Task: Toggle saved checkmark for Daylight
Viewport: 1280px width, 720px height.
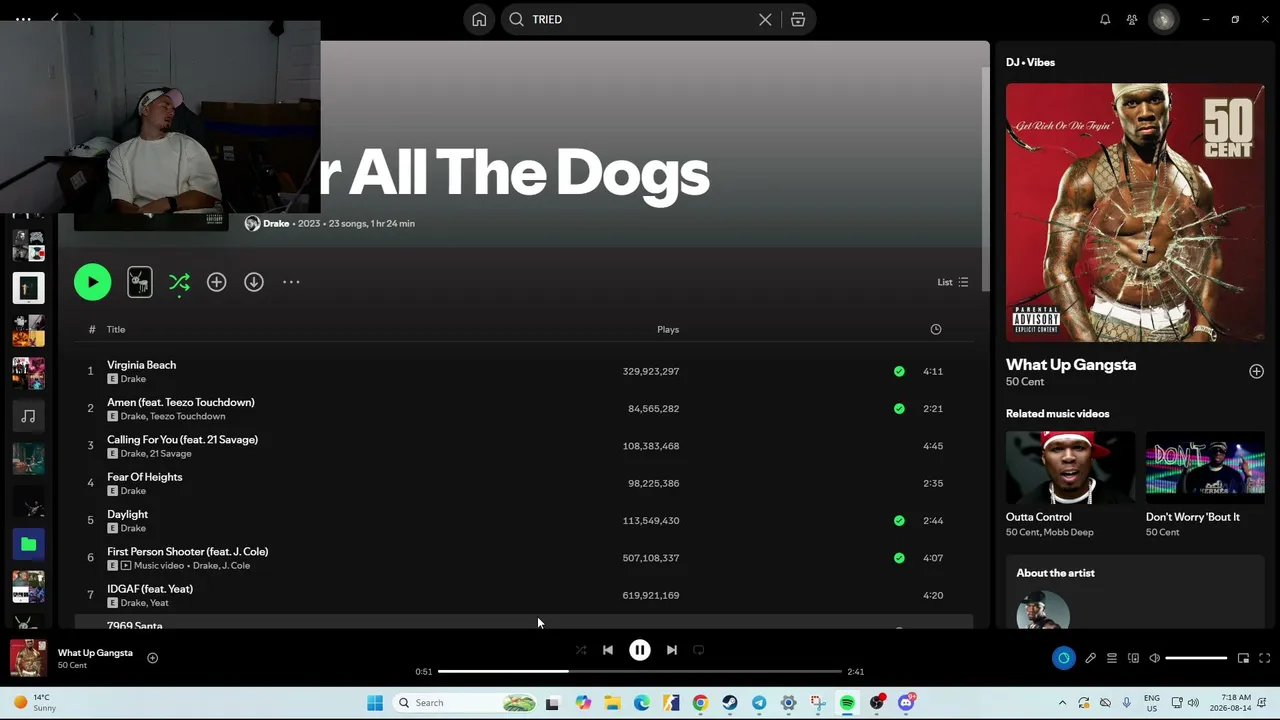Action: click(899, 520)
